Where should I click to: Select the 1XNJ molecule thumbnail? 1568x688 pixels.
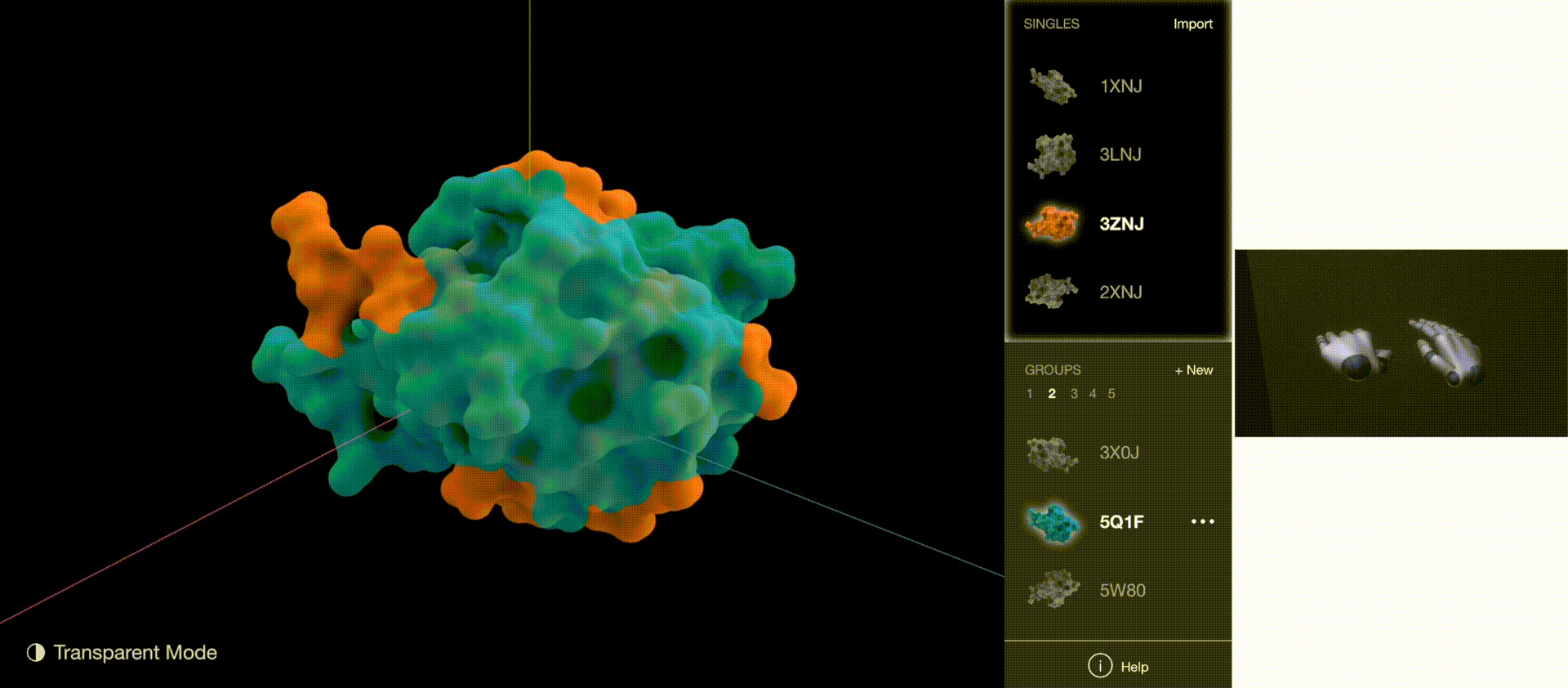(x=1052, y=86)
